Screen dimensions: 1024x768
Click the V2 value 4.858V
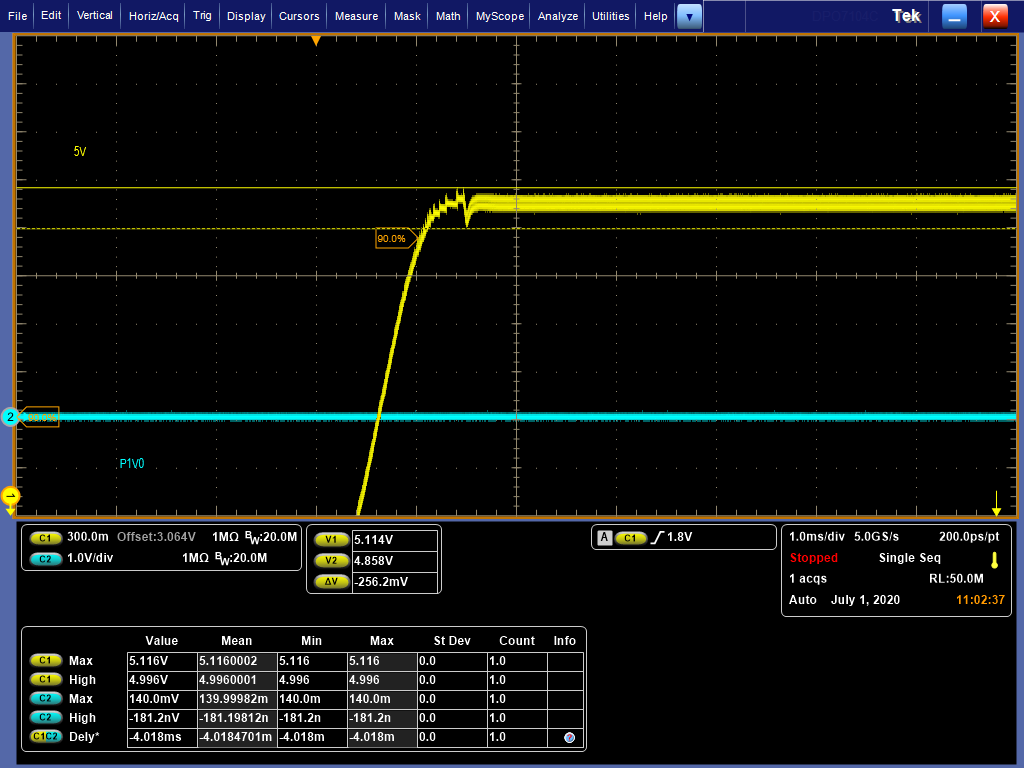394,561
